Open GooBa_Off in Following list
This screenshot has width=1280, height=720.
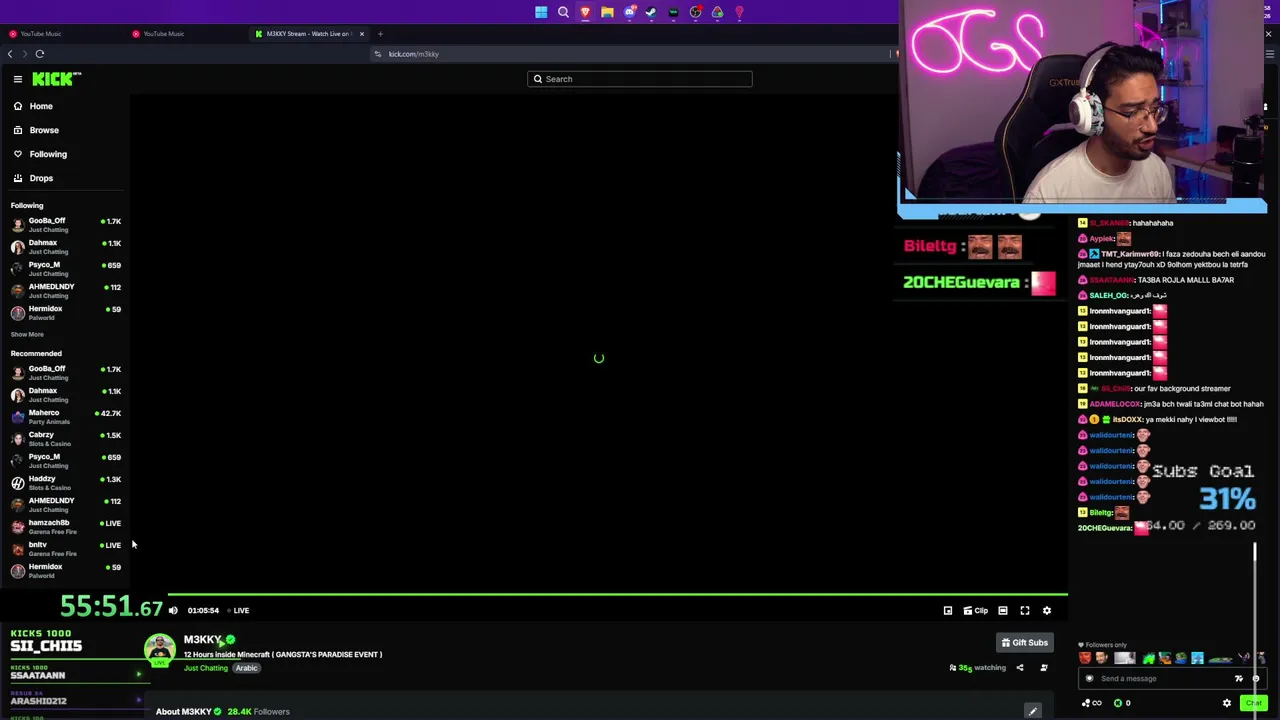65,225
